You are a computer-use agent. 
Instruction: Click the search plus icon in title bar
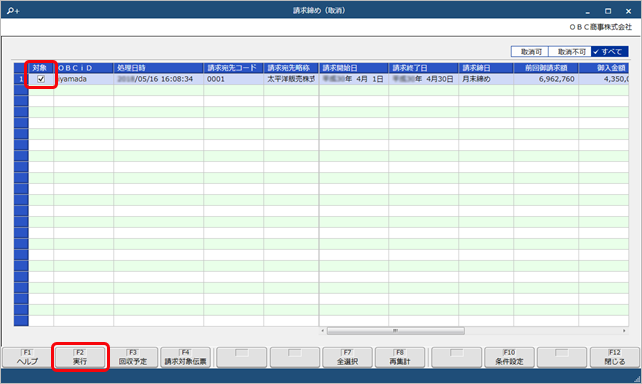[x=13, y=11]
